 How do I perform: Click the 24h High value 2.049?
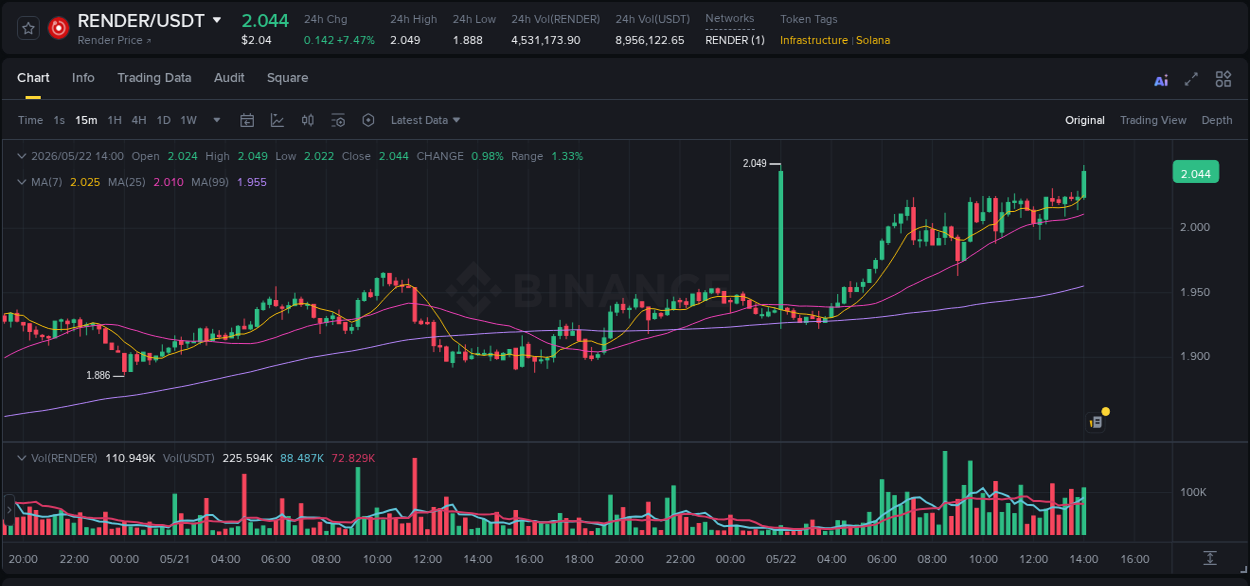point(405,40)
